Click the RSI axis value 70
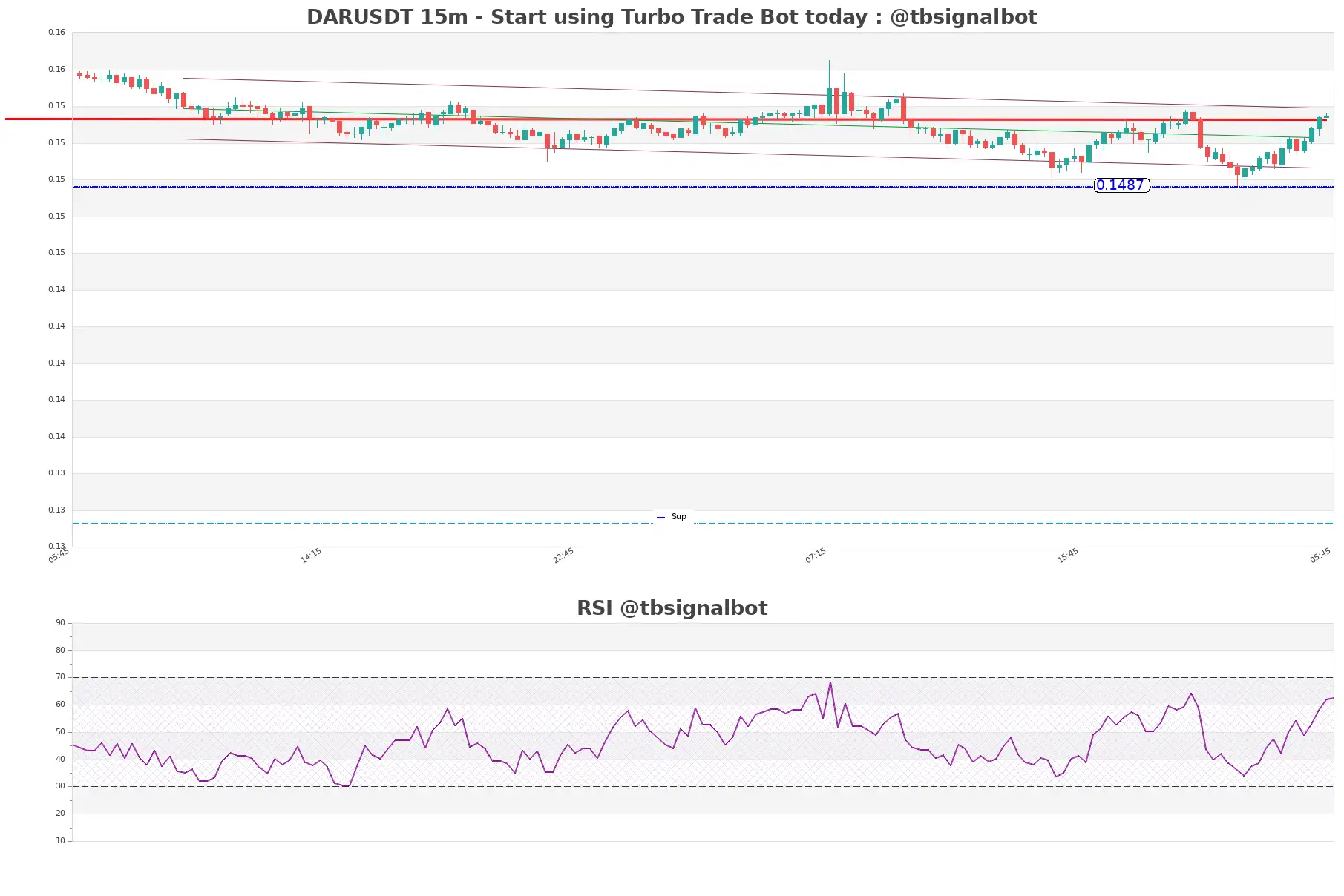 point(60,677)
